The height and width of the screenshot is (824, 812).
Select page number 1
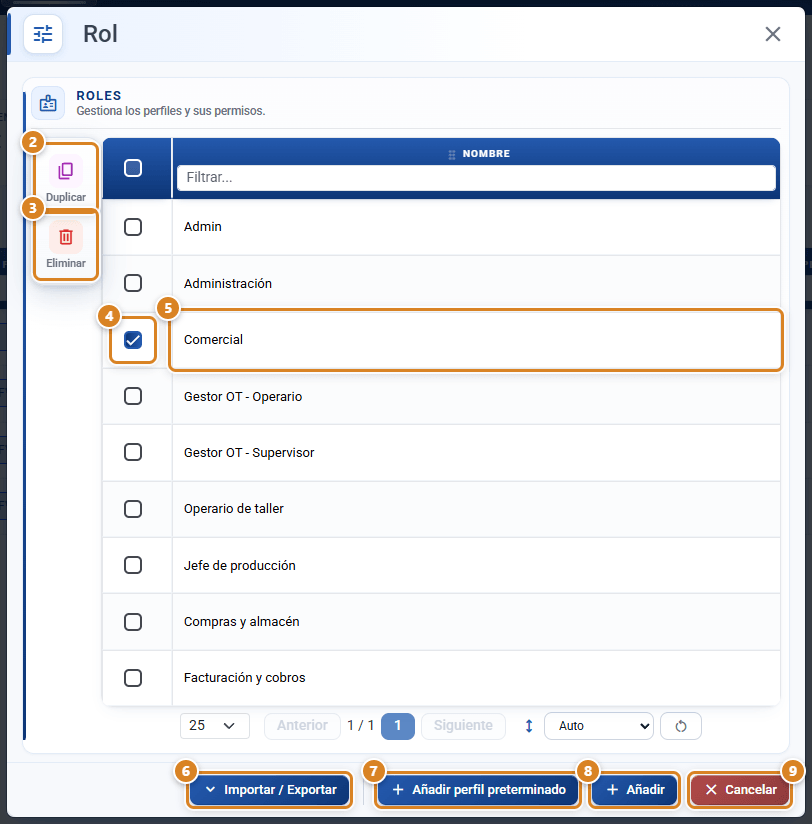(398, 726)
